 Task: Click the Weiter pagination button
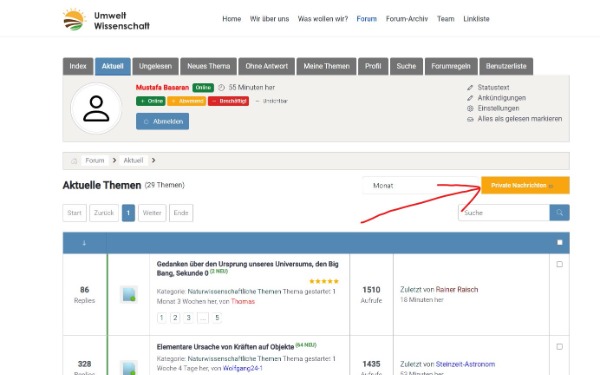152,213
